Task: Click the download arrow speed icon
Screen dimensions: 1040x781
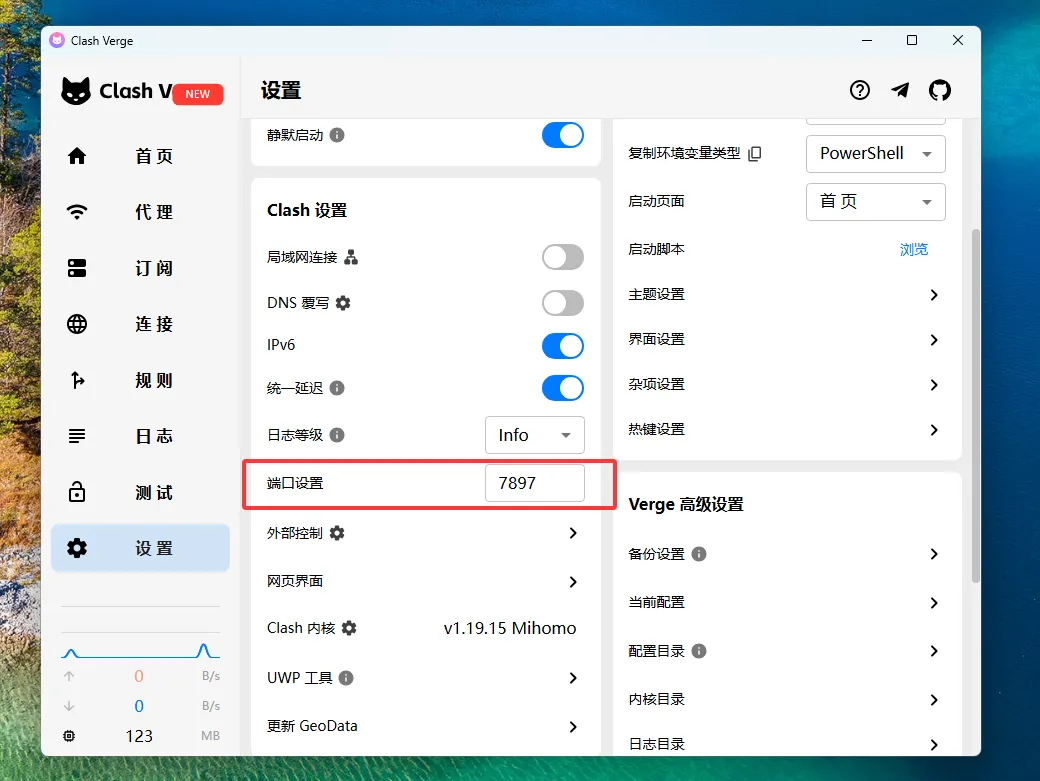Action: (69, 706)
